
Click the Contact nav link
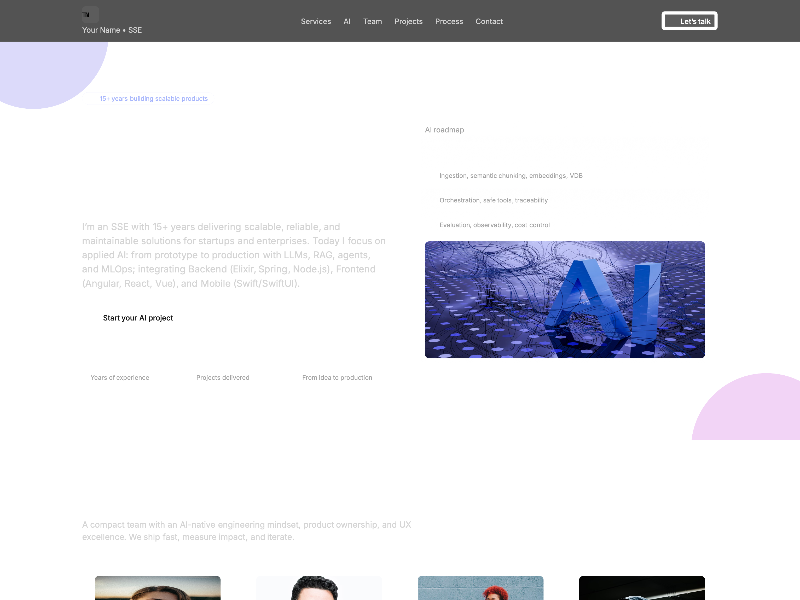click(x=489, y=21)
